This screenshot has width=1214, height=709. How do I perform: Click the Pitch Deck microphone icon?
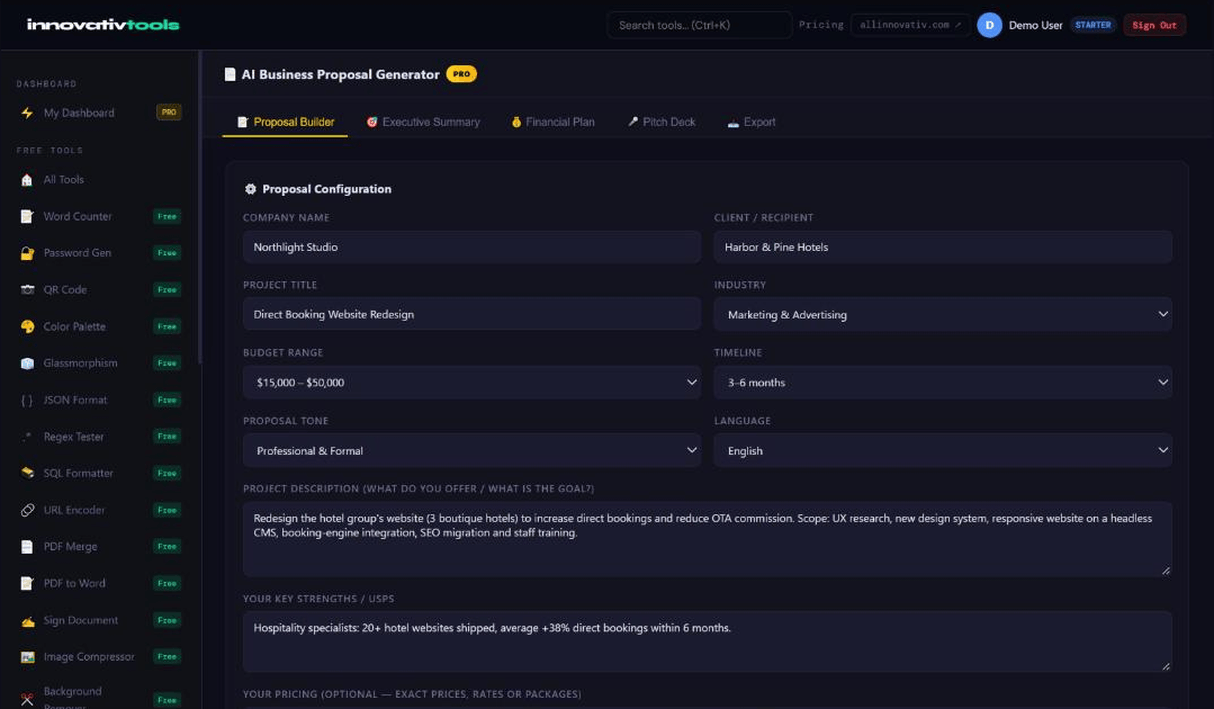click(633, 122)
